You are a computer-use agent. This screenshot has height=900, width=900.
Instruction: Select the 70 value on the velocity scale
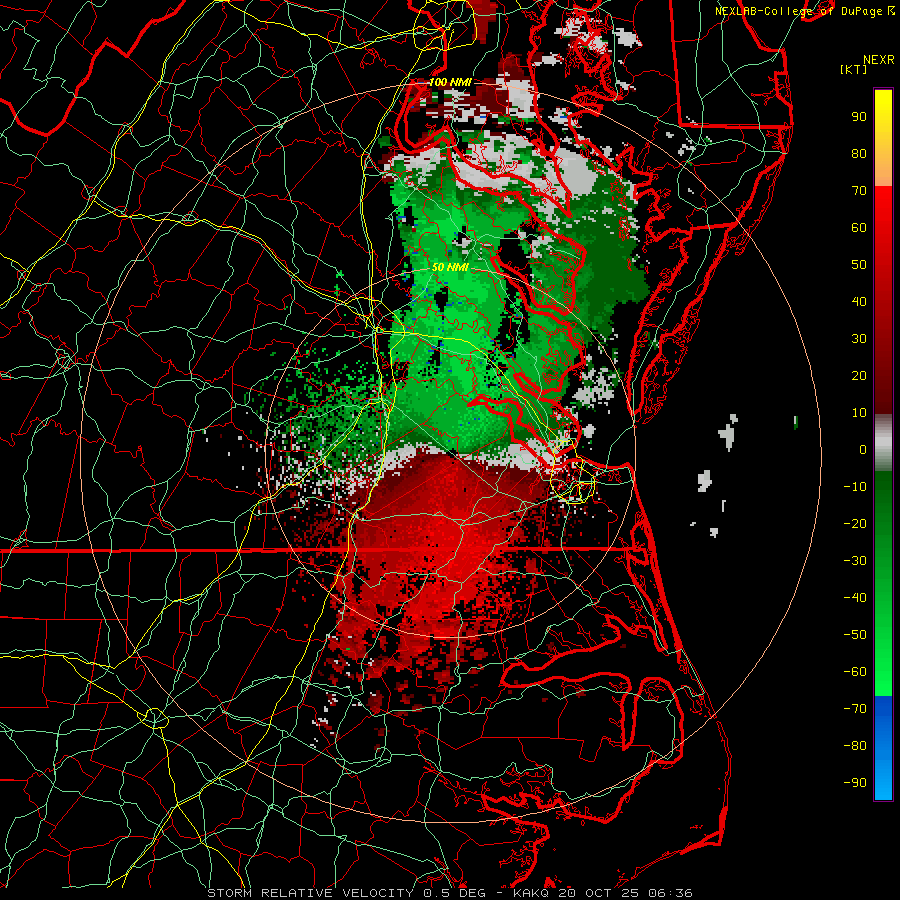click(x=859, y=191)
